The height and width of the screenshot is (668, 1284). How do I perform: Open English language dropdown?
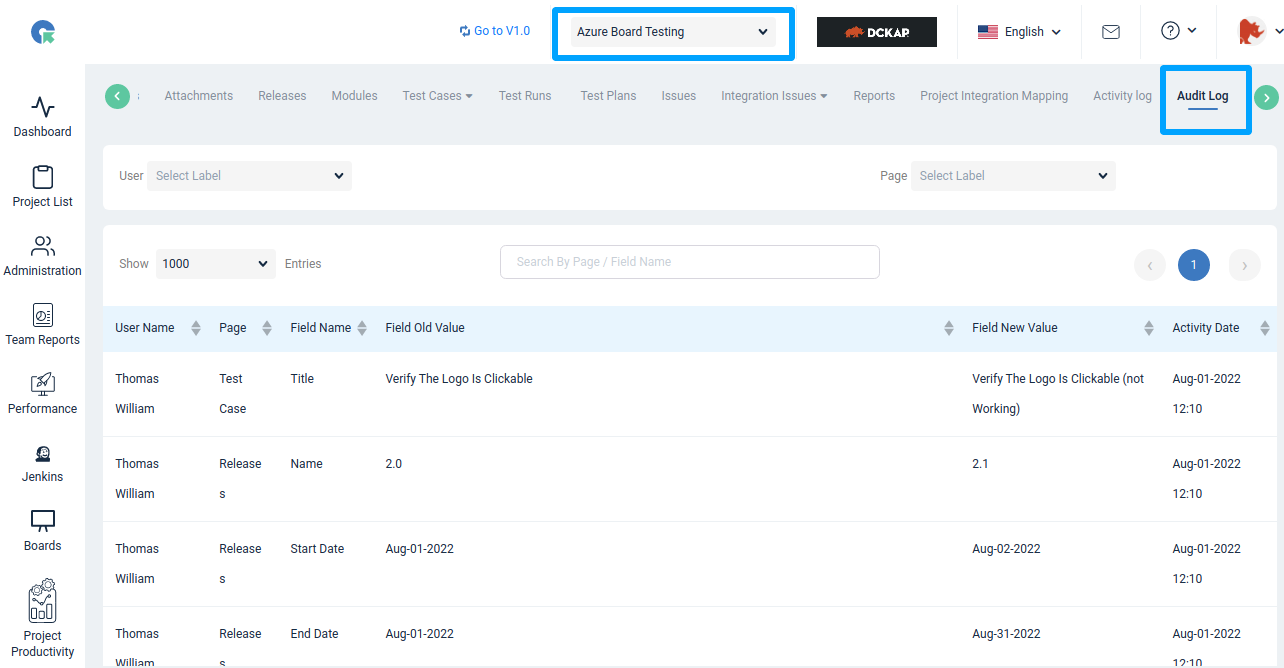[x=1019, y=32]
